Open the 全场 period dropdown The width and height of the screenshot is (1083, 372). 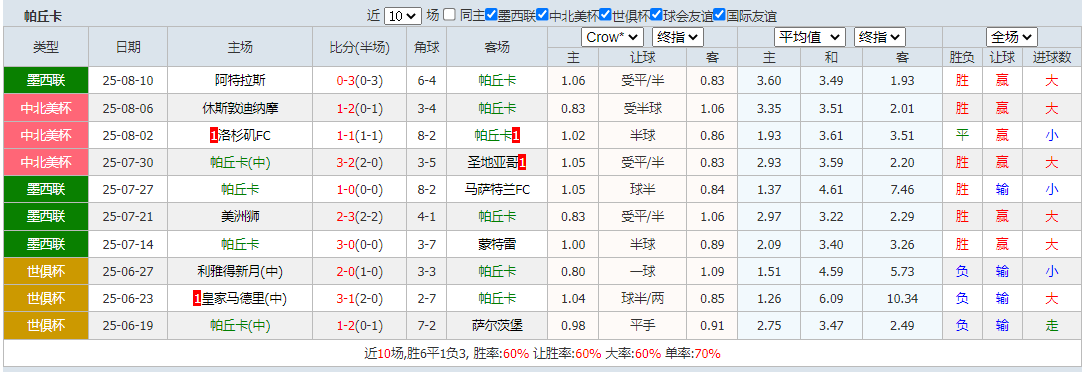point(1012,37)
